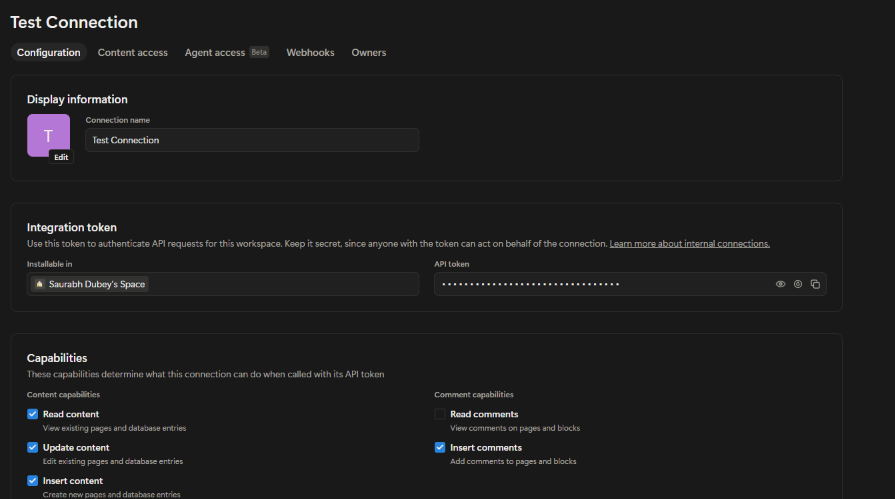Screen dimensions: 895x499
Task: Click 'Edit existing pages and database entries' text
Action: (113, 461)
